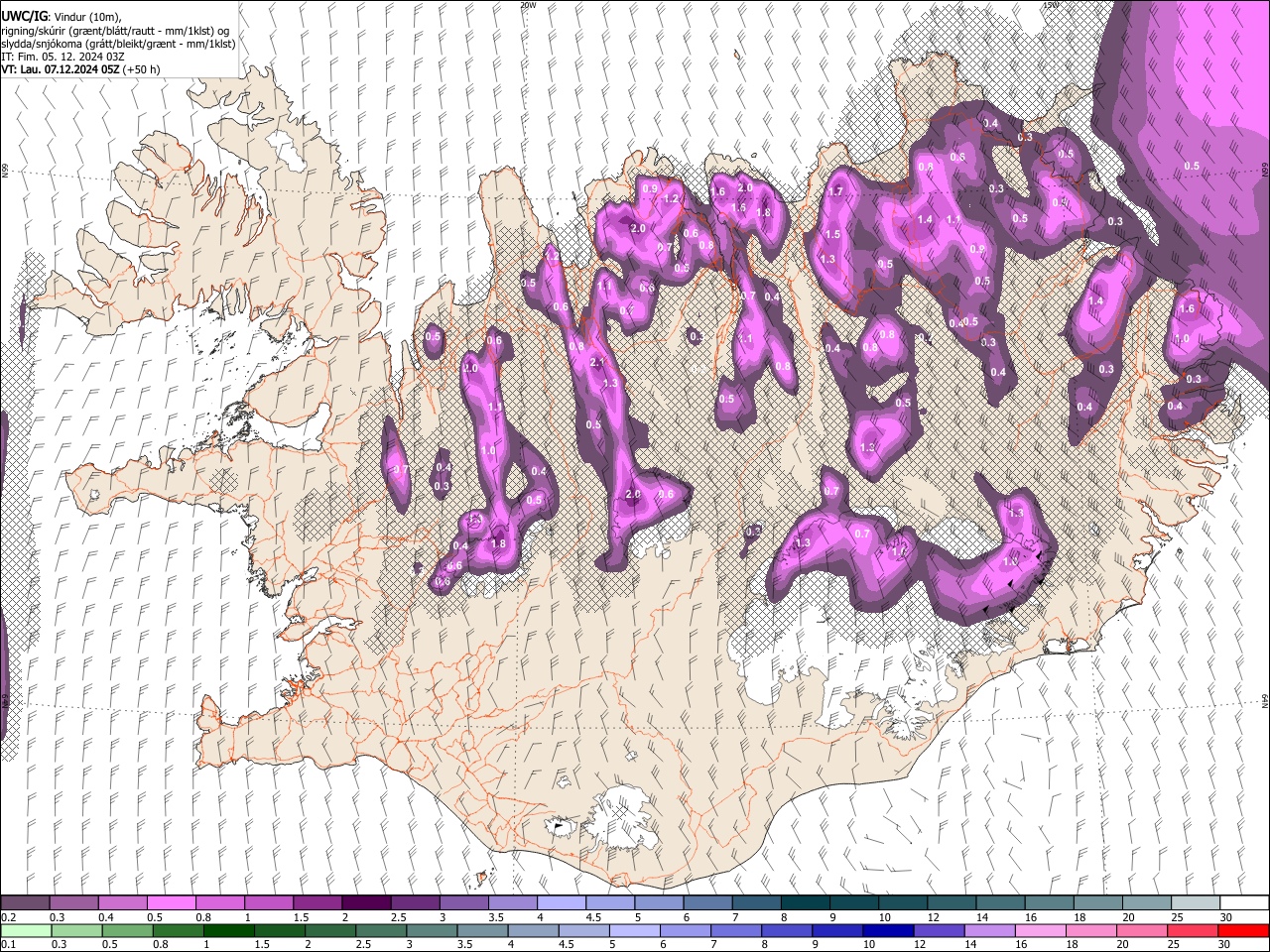
Task: Select the slate blue swatch at 6 in upper legend
Action: (x=706, y=902)
